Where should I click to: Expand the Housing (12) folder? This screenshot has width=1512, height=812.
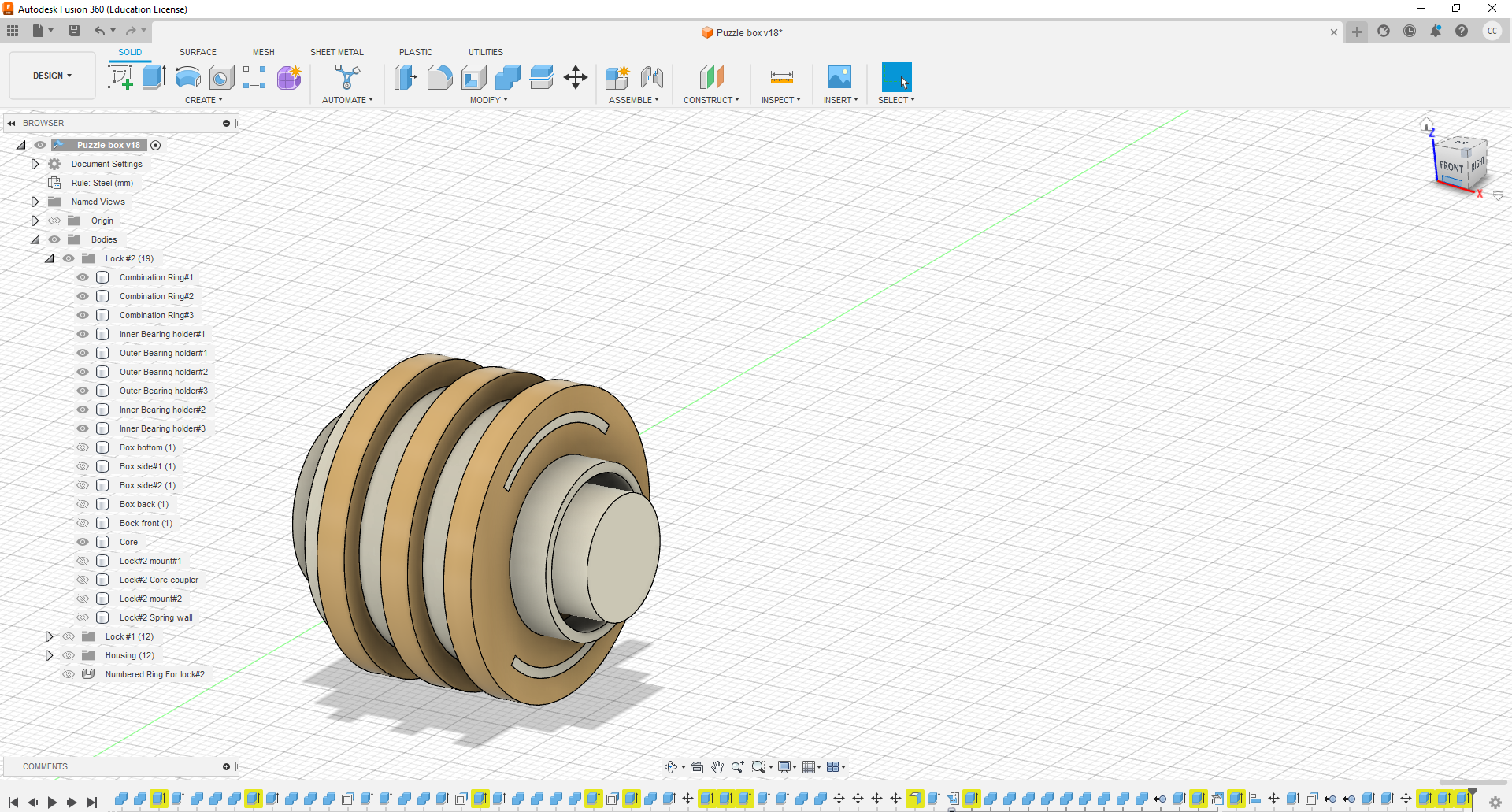[x=50, y=654]
